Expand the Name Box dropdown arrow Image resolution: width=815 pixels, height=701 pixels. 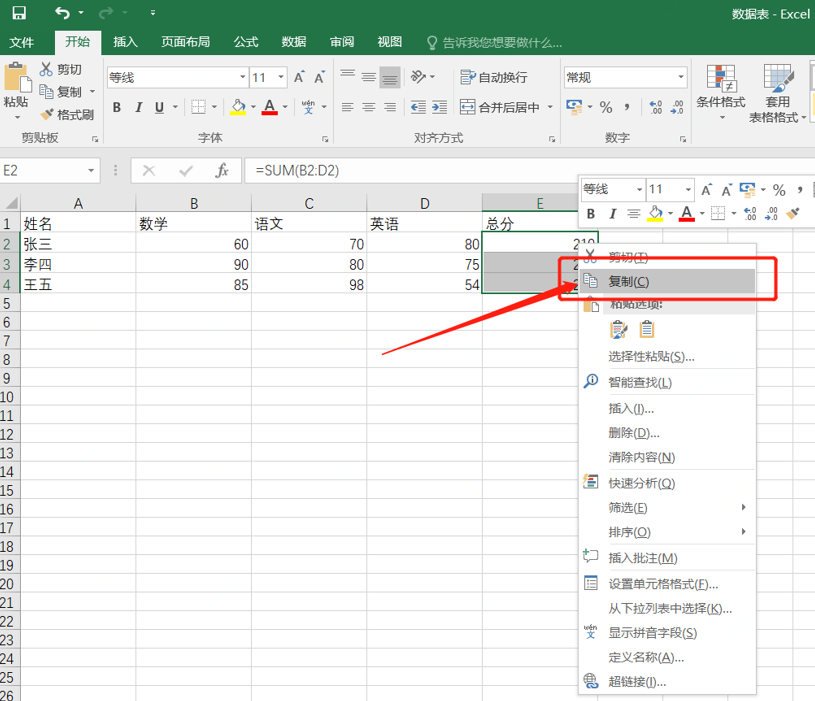click(x=91, y=170)
